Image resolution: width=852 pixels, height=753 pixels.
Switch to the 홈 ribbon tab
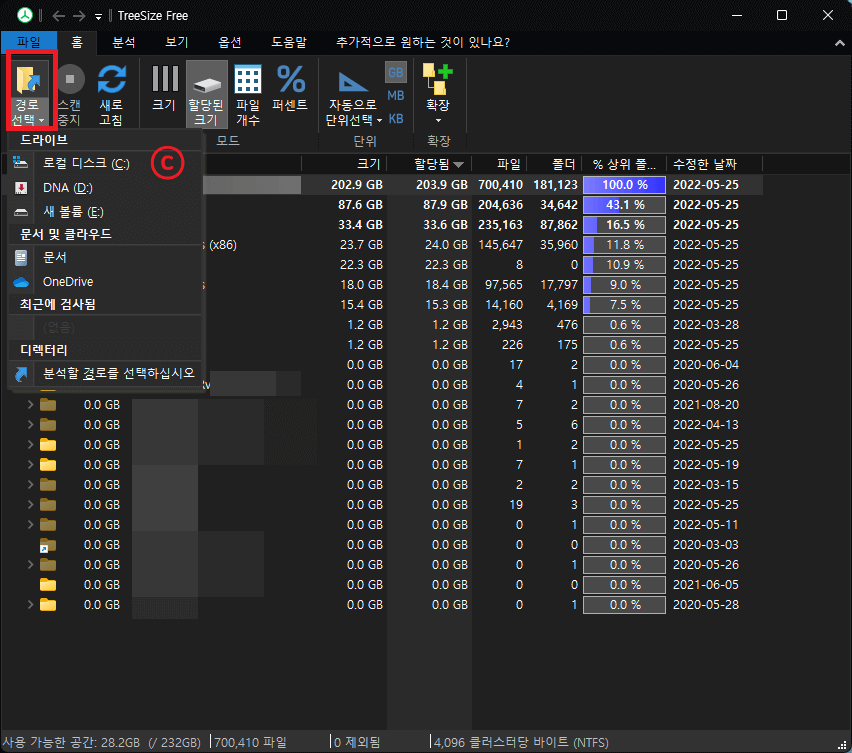(x=77, y=42)
